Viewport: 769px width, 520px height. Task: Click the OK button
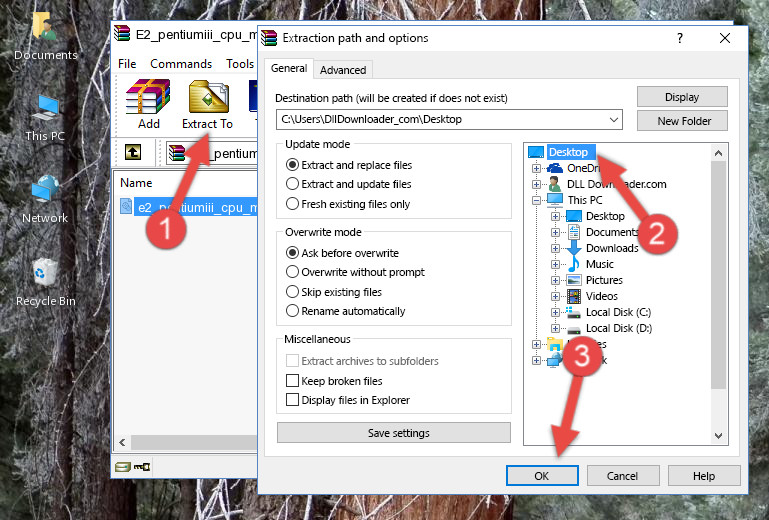click(x=542, y=476)
